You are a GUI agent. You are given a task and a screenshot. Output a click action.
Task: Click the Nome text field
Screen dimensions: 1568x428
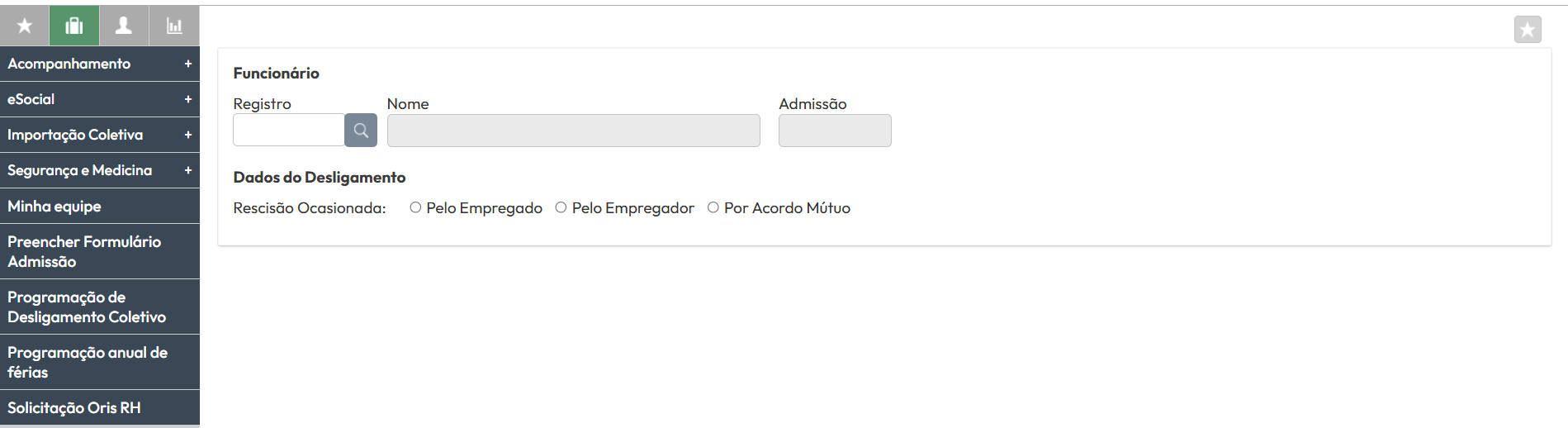(574, 131)
